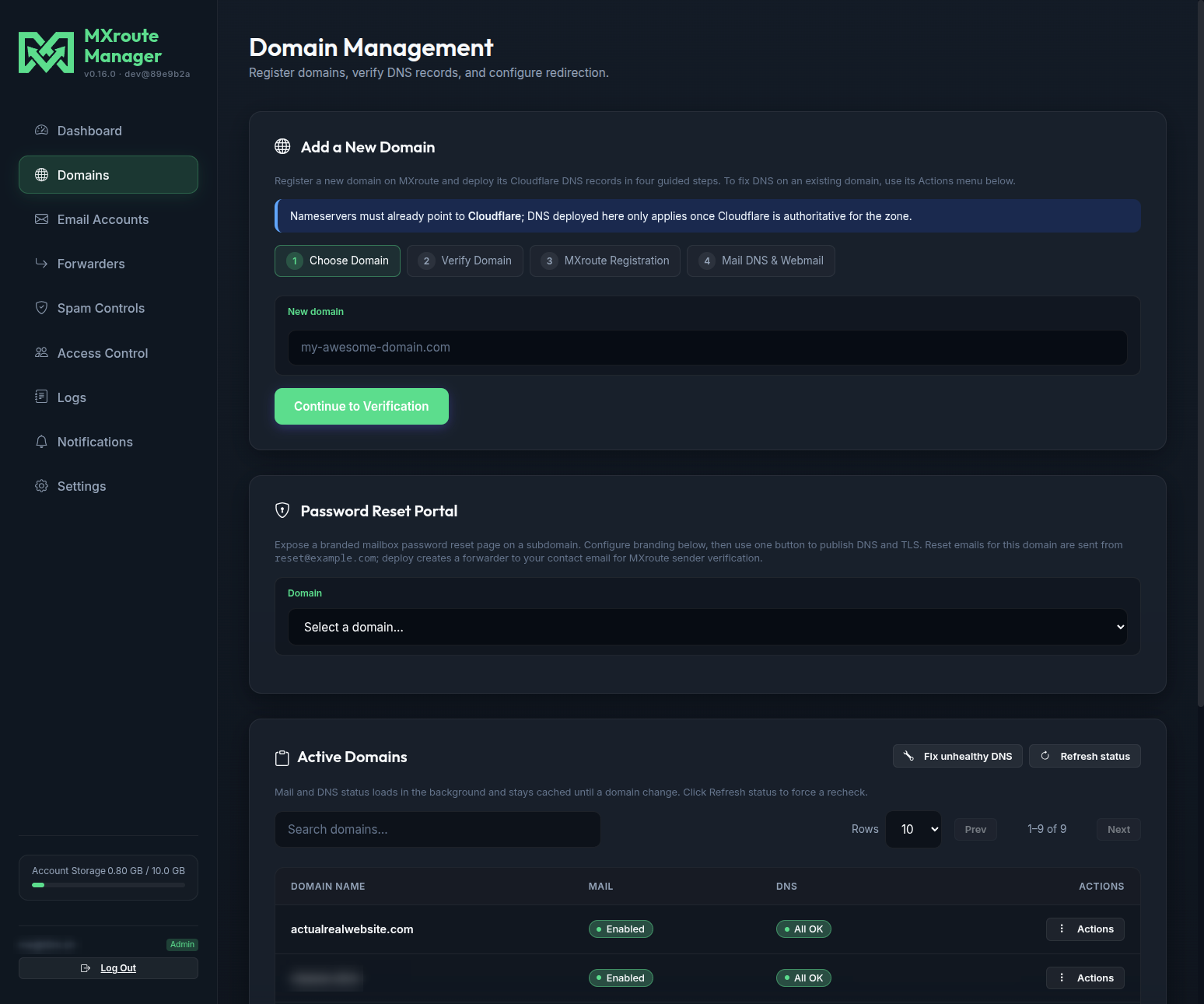Select step 2 Verify Domain
This screenshot has width=1204, height=1004.
coord(465,261)
